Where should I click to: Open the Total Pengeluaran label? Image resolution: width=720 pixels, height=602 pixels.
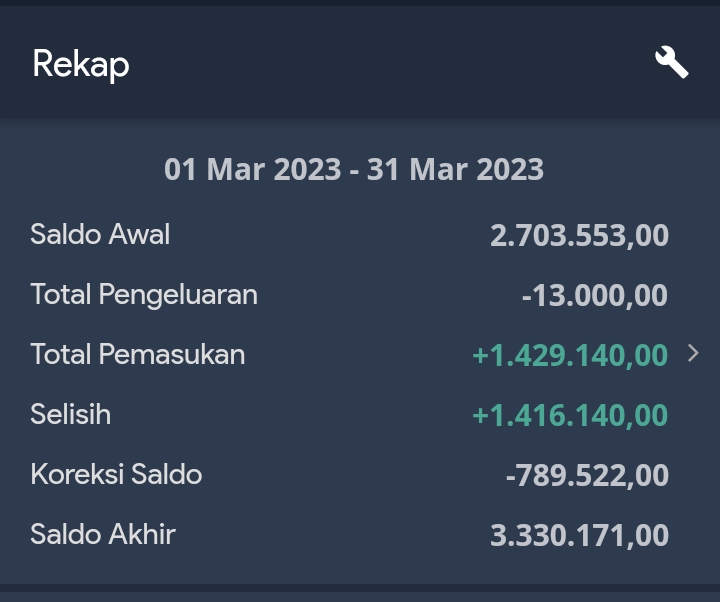click(144, 294)
